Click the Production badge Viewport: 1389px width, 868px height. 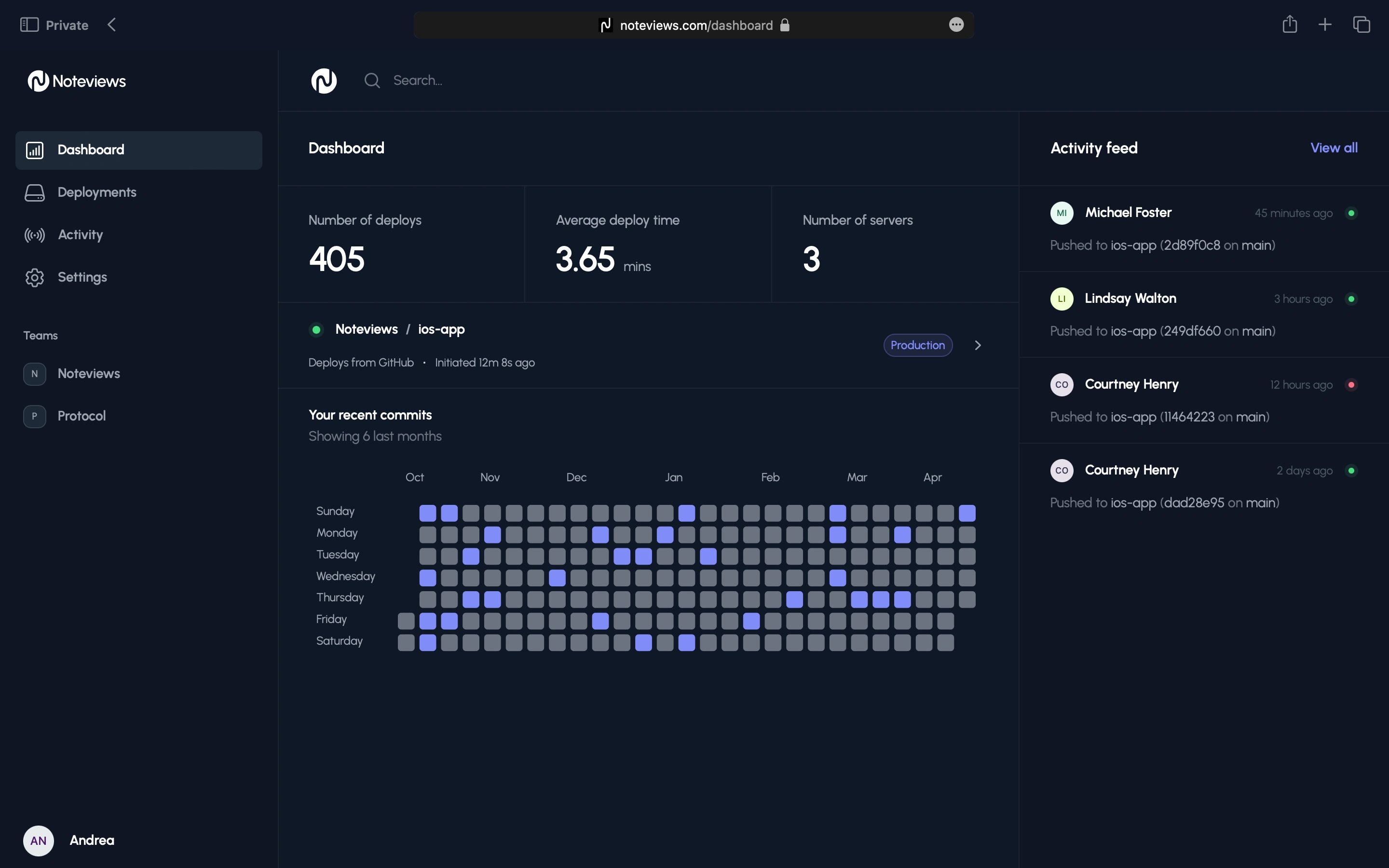point(917,345)
